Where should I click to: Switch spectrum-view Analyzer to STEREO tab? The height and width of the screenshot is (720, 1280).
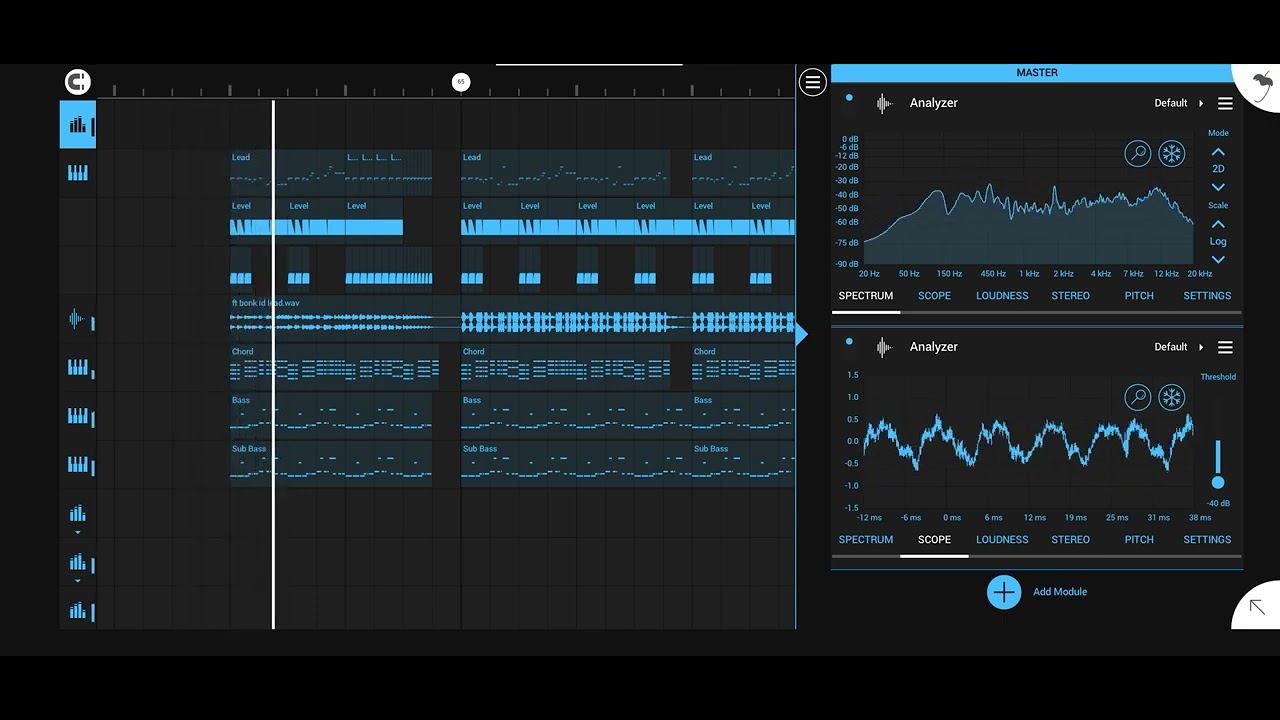(x=1070, y=296)
